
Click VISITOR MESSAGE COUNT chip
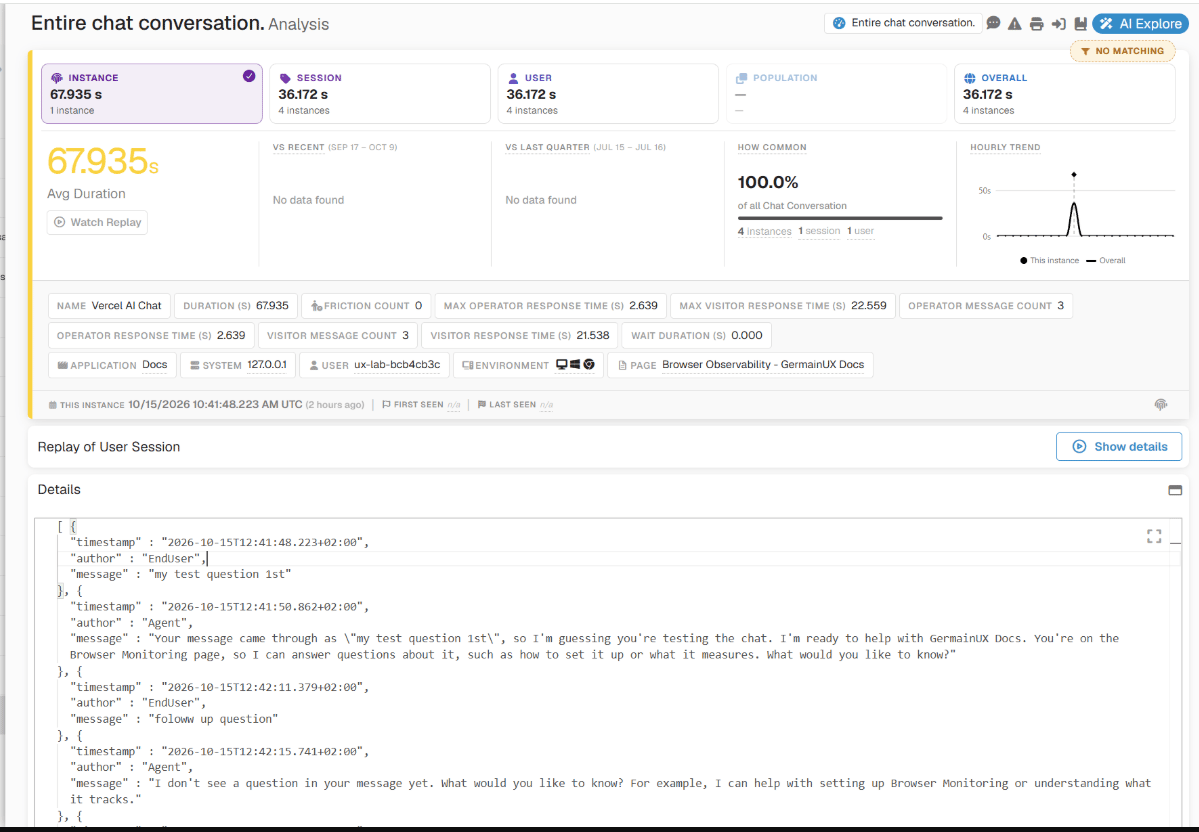pos(338,336)
